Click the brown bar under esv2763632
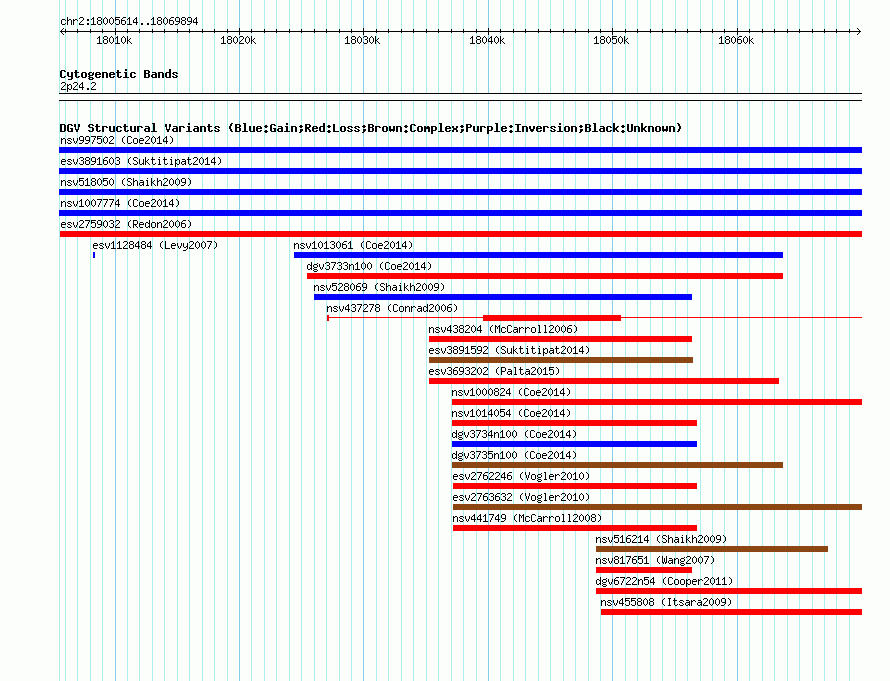 [x=657, y=507]
